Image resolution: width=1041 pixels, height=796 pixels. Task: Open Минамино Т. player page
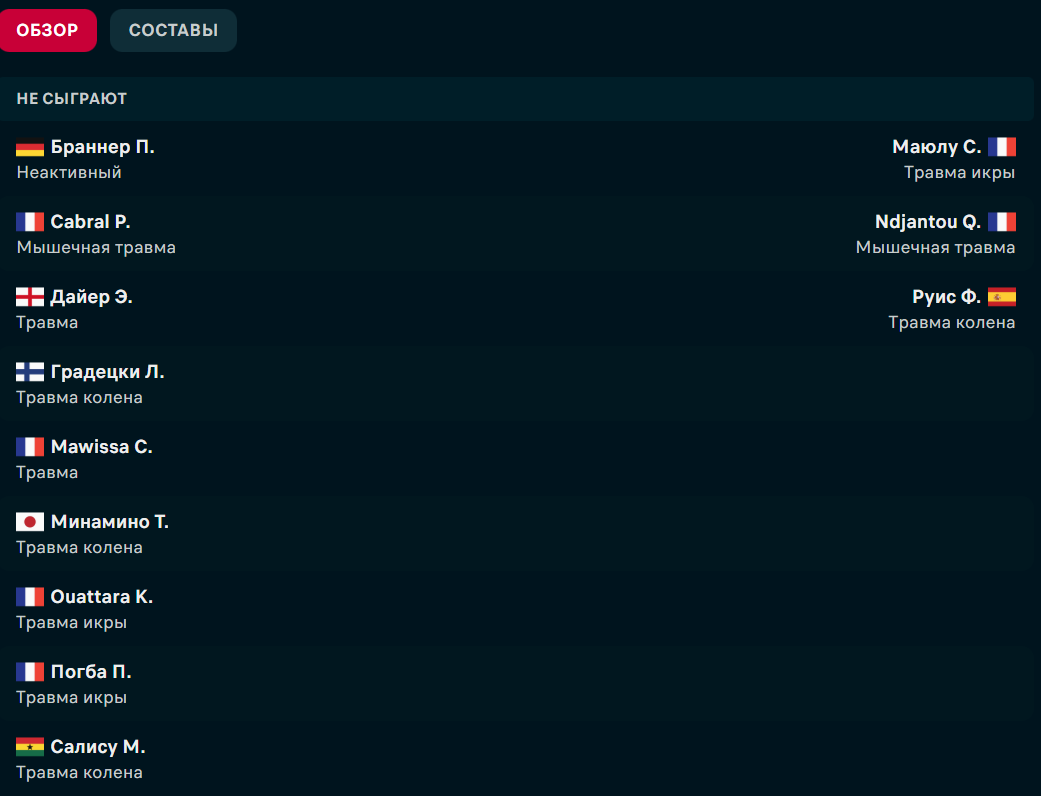coord(109,522)
